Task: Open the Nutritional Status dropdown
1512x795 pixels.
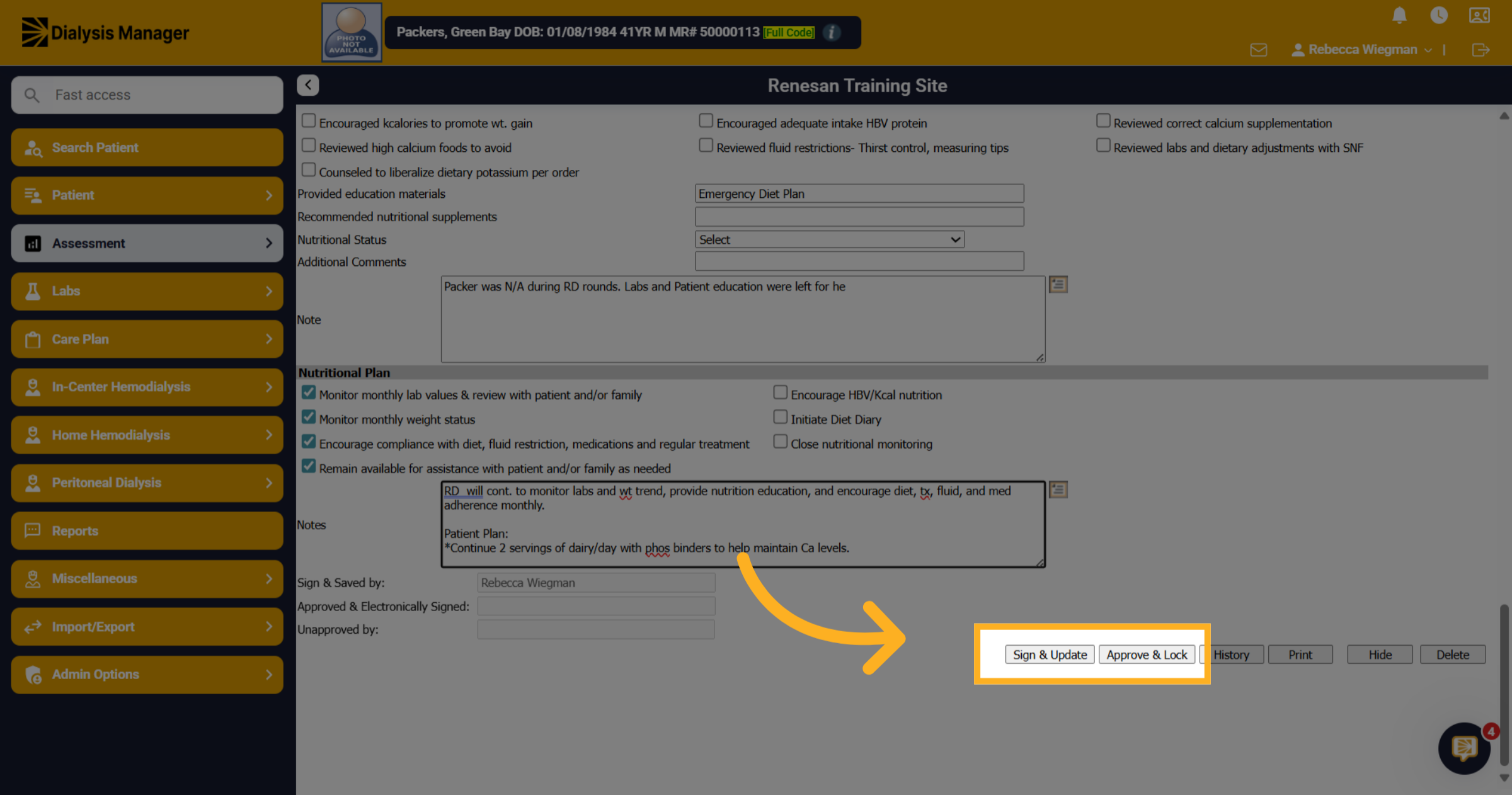Action: (830, 239)
